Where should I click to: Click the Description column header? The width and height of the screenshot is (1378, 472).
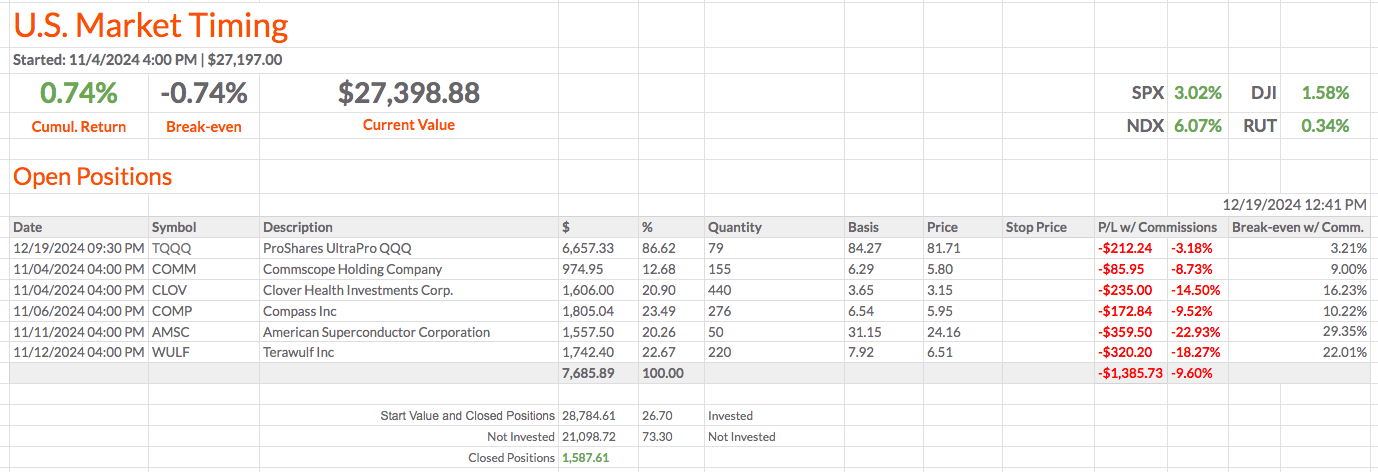(298, 227)
